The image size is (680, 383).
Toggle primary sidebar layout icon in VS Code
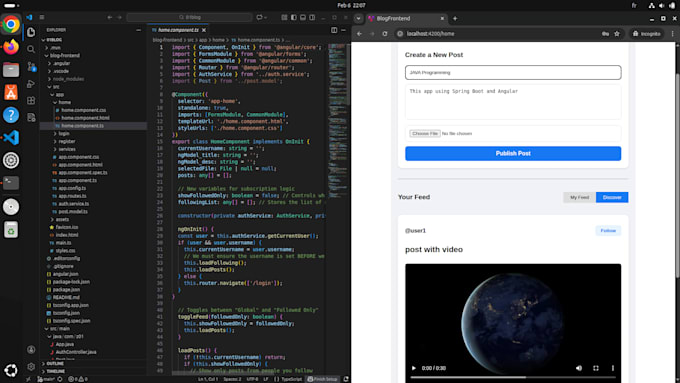[x=294, y=17]
